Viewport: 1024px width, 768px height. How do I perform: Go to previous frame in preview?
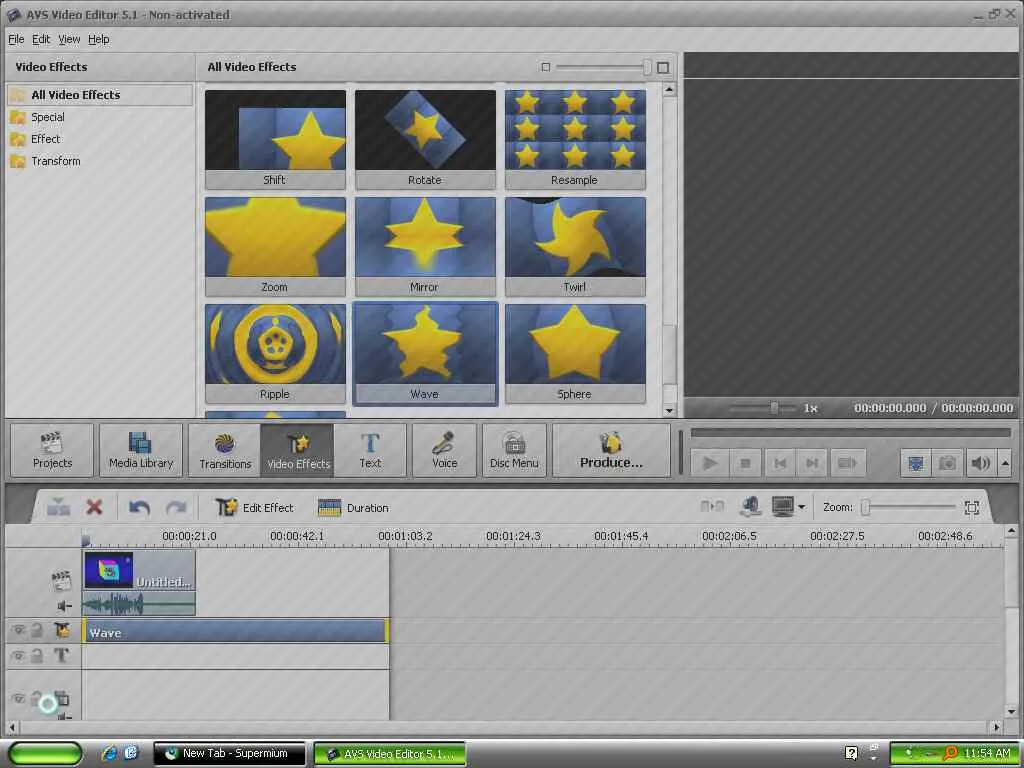click(x=780, y=463)
